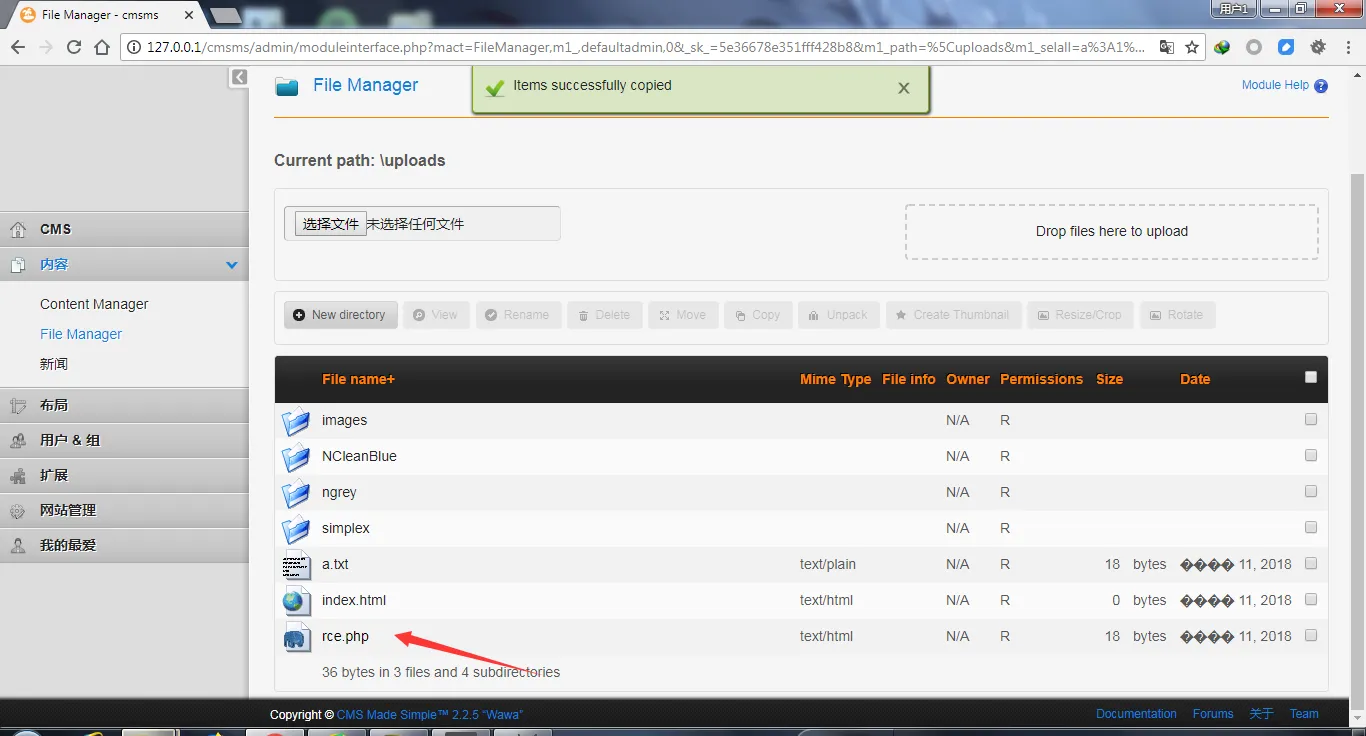Click the images folder icon
1366x736 pixels.
295,421
